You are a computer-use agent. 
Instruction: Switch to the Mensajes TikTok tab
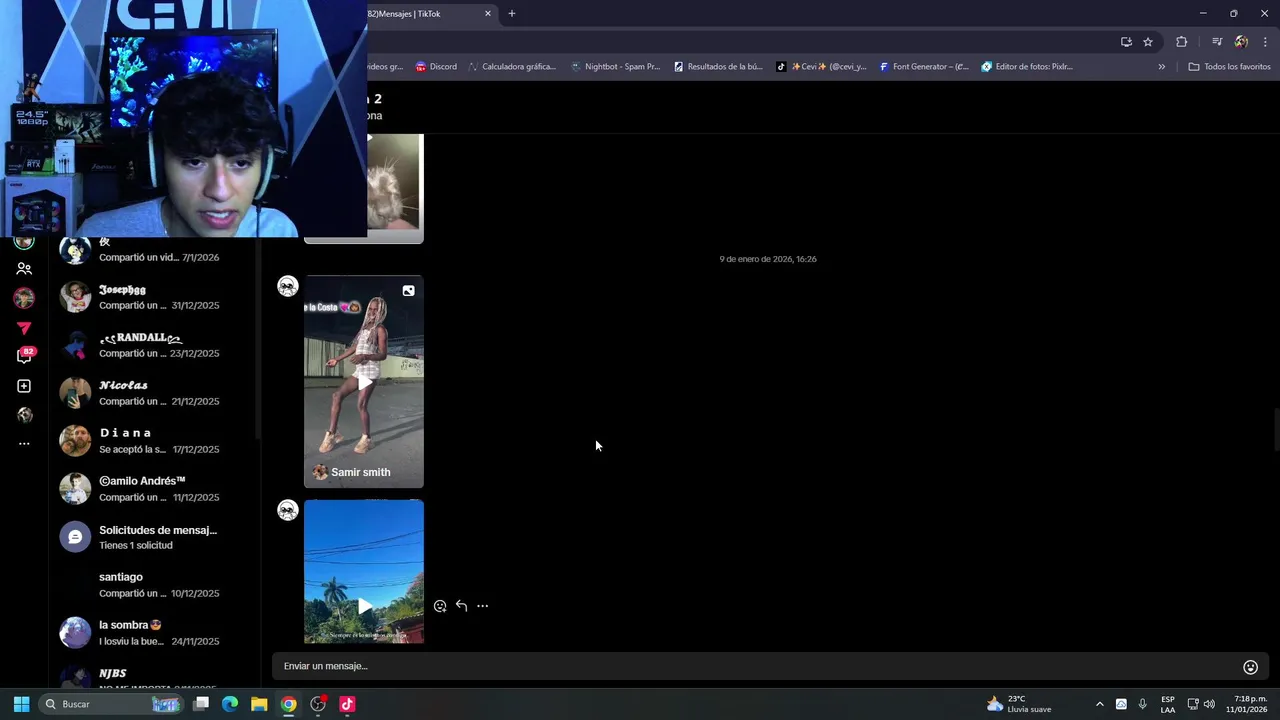point(430,14)
